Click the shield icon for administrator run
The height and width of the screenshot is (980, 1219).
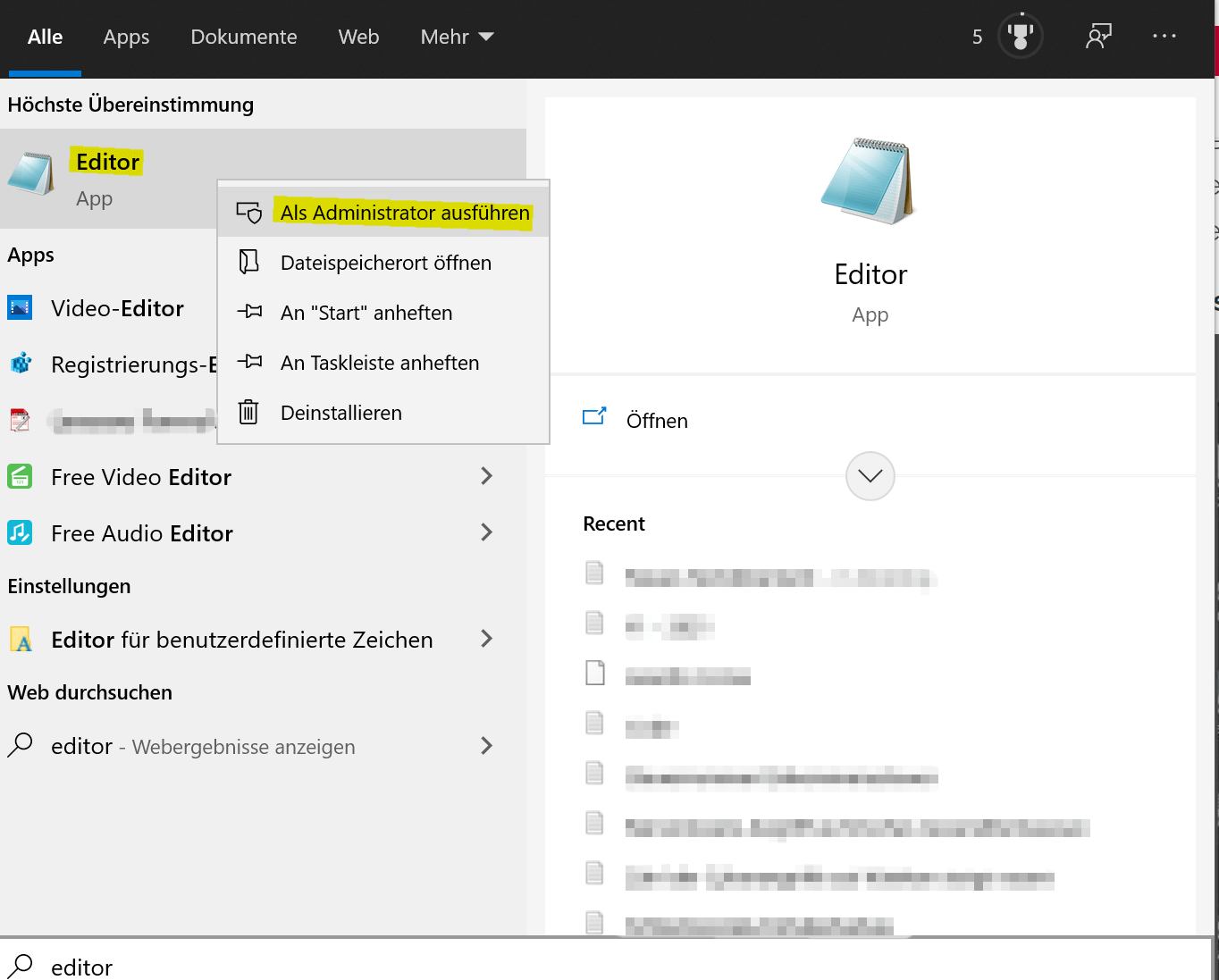(248, 213)
